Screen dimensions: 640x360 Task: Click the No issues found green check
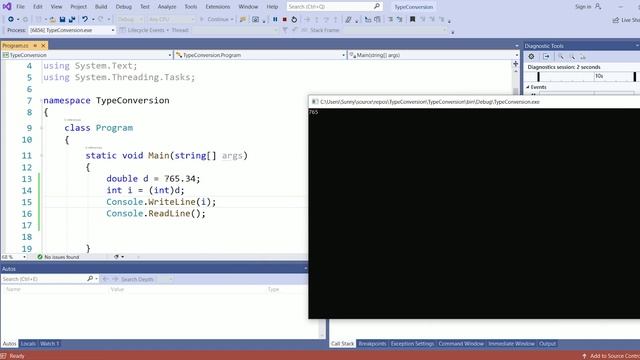40,257
